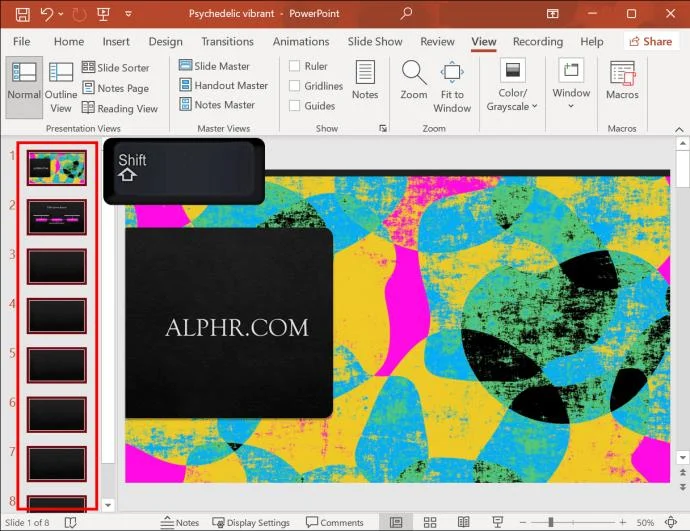Open Grid and Guides dialog launcher
This screenshot has width=690, height=531.
click(x=383, y=128)
